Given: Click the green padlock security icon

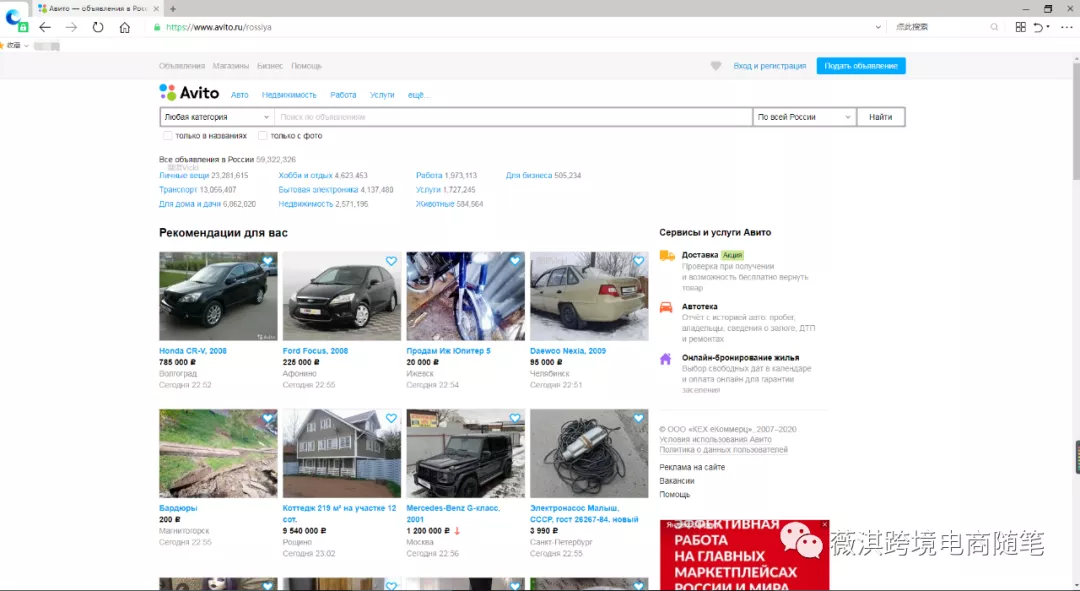Looking at the screenshot, I should tap(157, 27).
